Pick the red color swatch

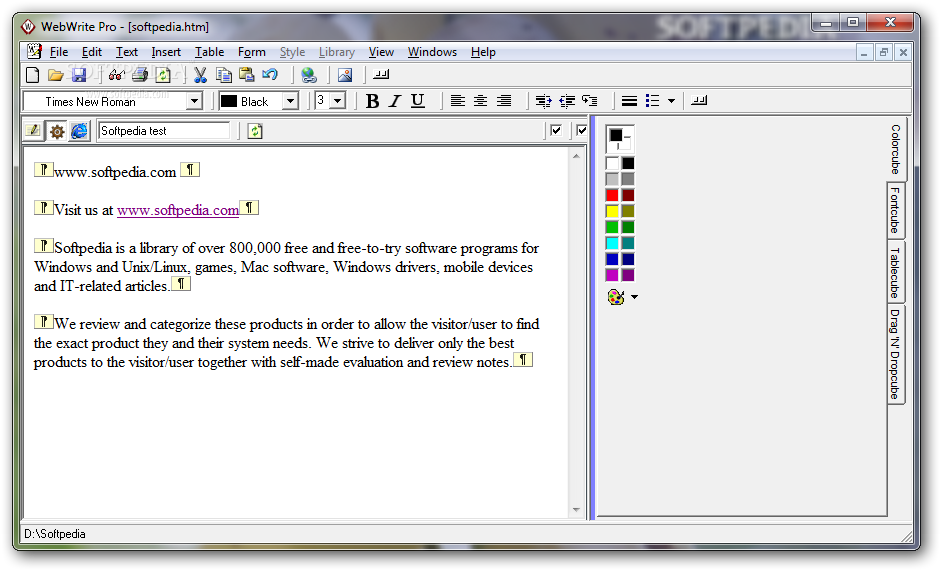click(612, 195)
